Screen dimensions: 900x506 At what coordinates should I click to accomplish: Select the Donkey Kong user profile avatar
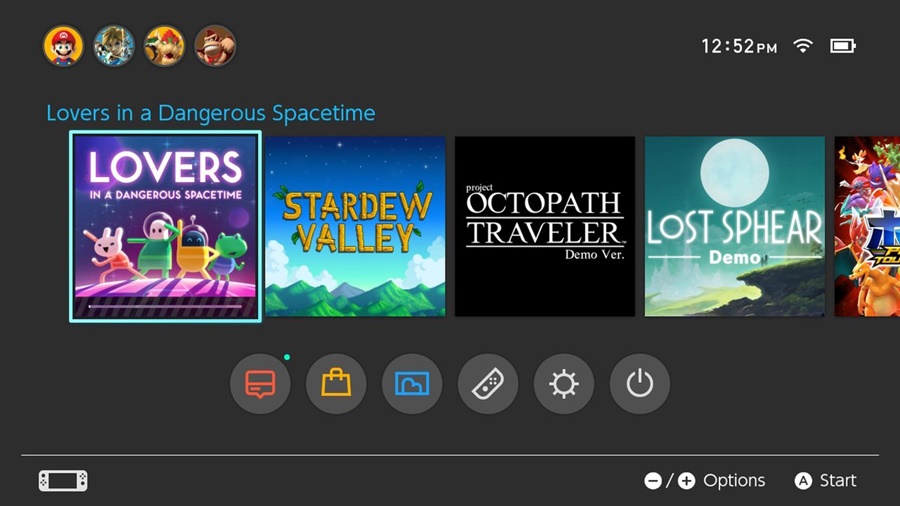tap(215, 46)
